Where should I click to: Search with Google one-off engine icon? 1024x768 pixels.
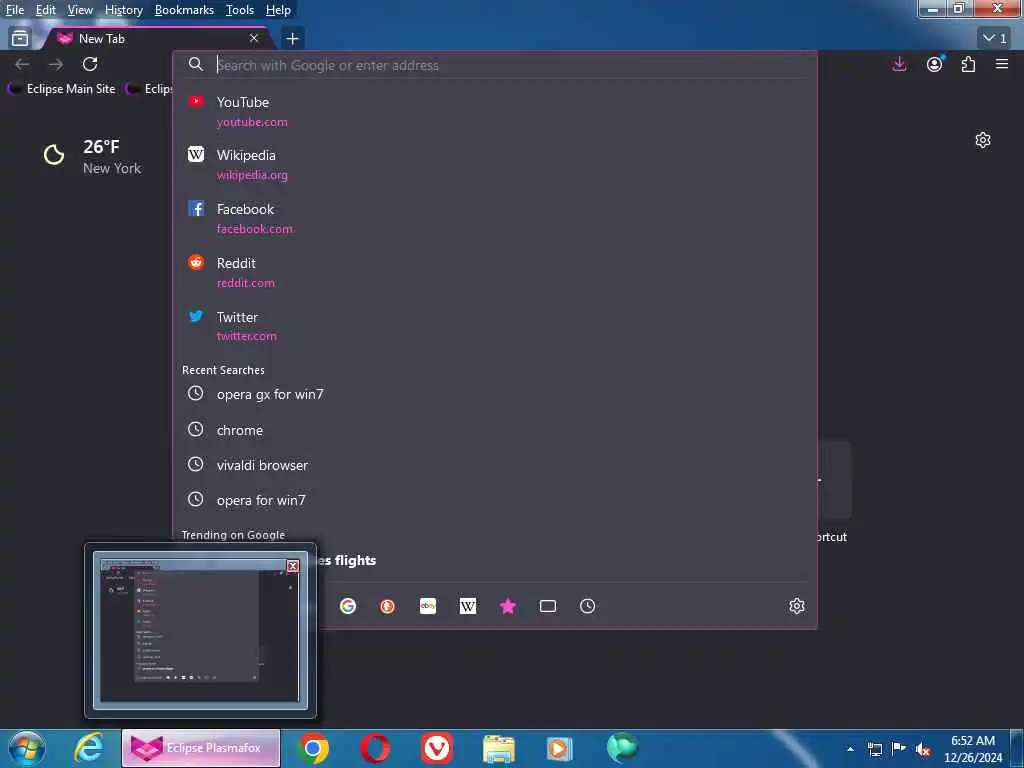(x=348, y=606)
